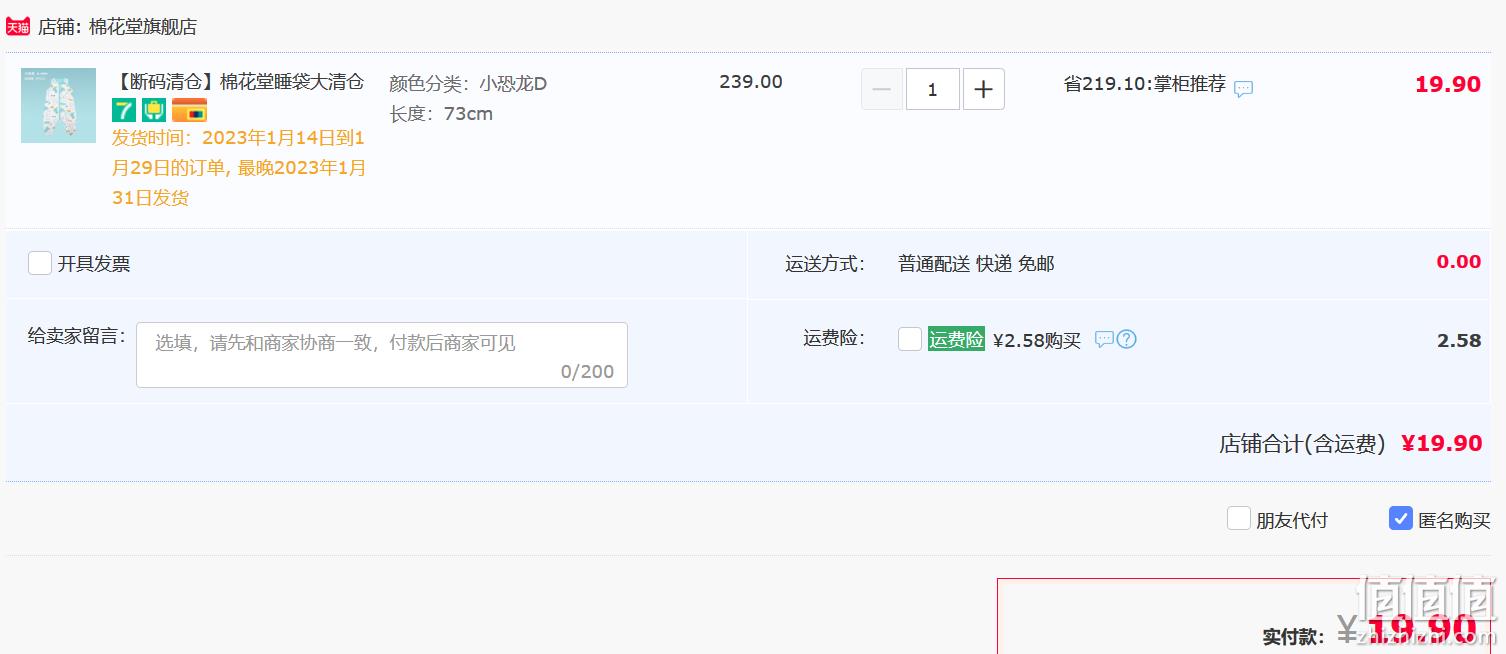1506x654 pixels.
Task: Click the 店铺合计(含运费) ¥19.90 total
Action: click(1350, 443)
